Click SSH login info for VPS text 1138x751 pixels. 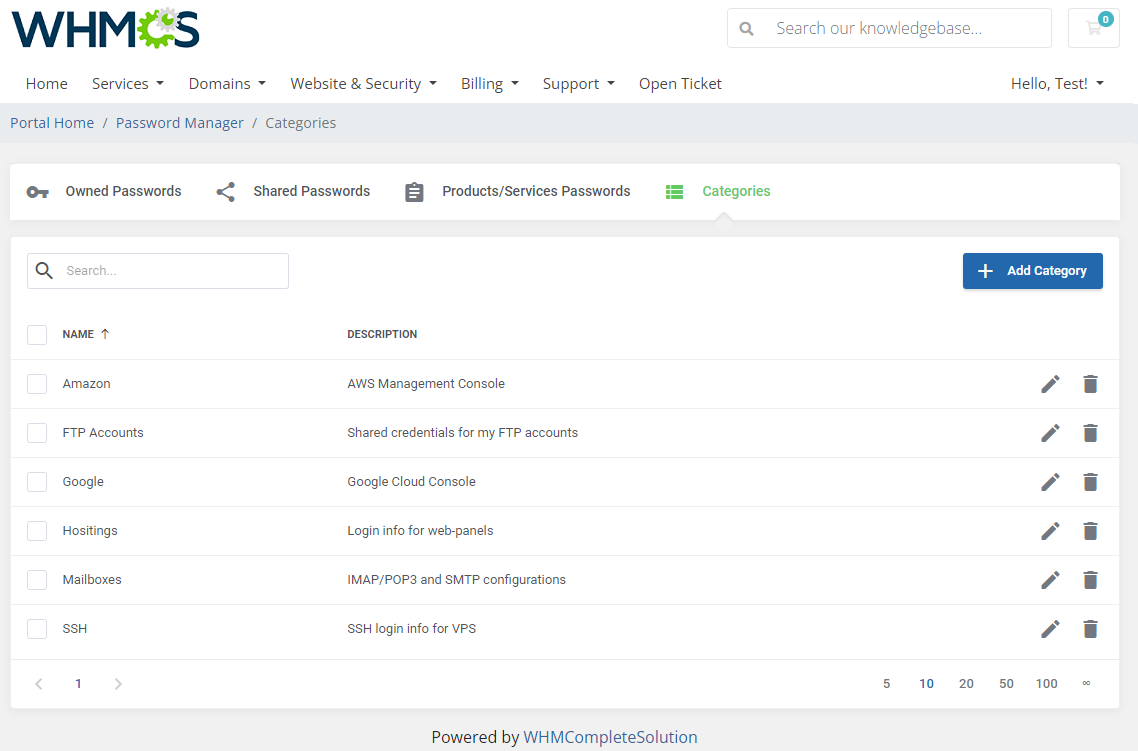(412, 629)
